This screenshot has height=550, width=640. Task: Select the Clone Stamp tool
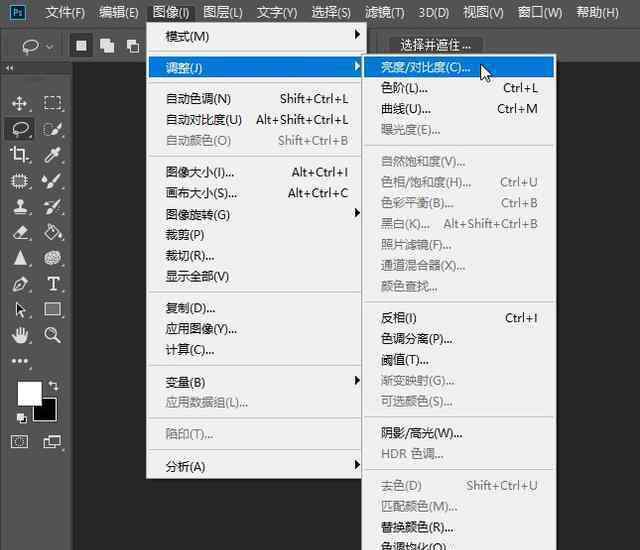(x=20, y=206)
